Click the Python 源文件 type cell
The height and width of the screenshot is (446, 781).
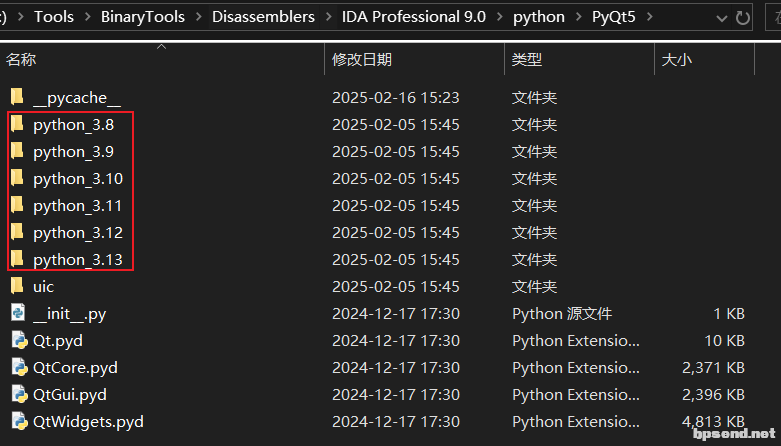(562, 313)
